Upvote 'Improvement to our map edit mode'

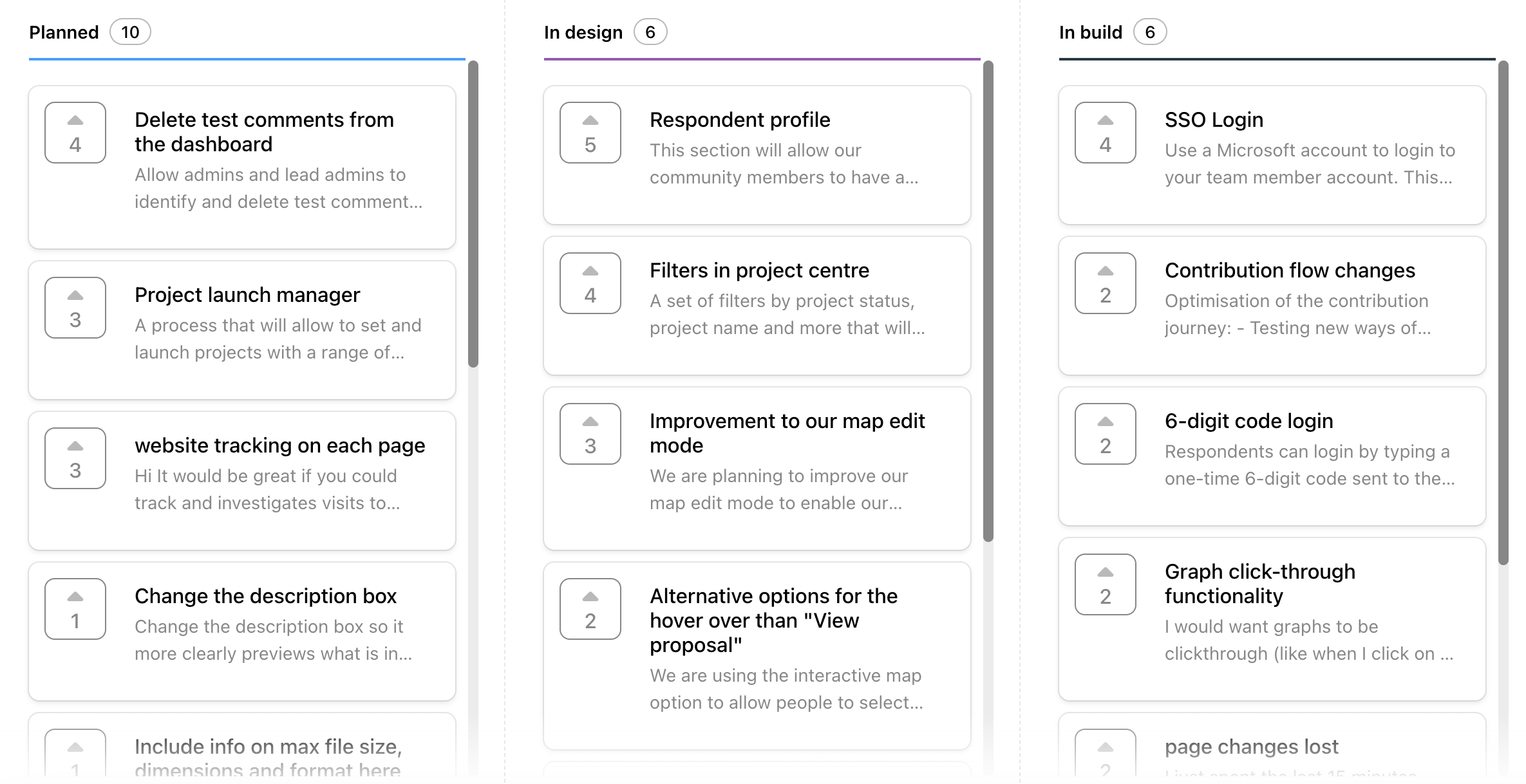[x=590, y=434]
